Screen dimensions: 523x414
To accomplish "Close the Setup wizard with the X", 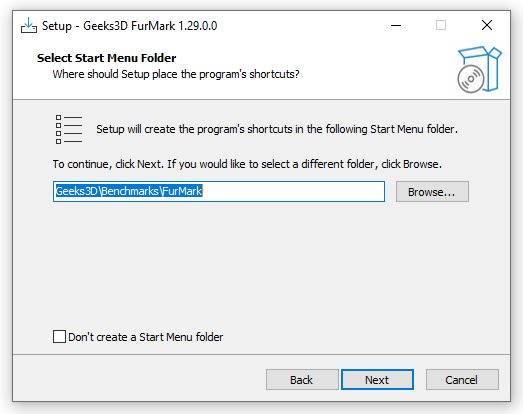I will (487, 25).
